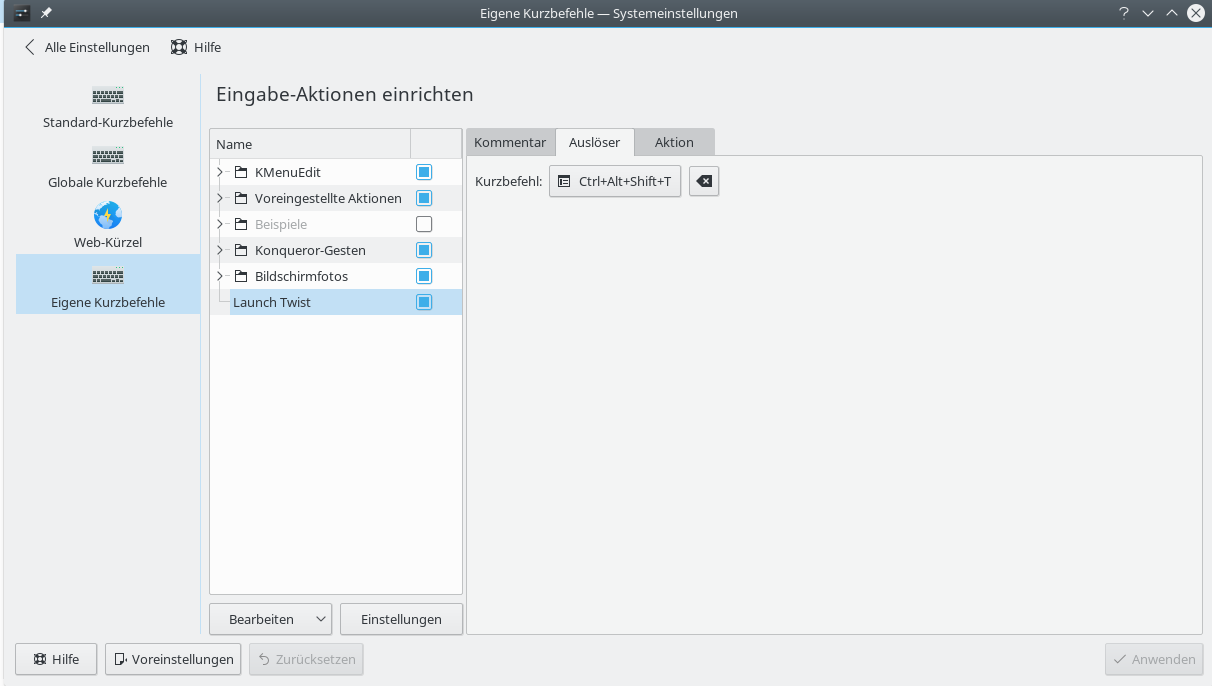Click the Name column header
Image resolution: width=1212 pixels, height=686 pixels.
click(310, 144)
